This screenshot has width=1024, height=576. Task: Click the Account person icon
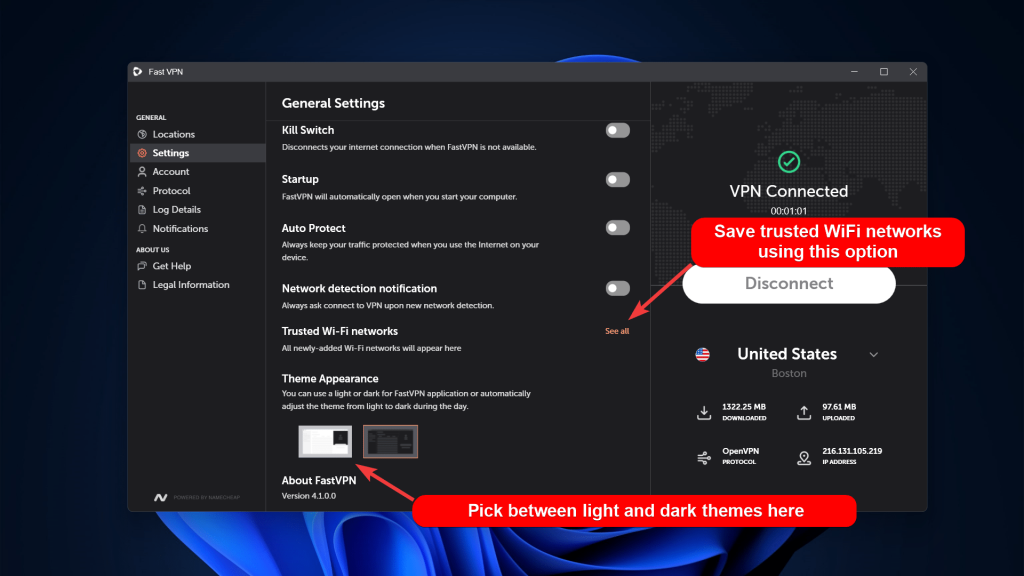pyautogui.click(x=142, y=172)
